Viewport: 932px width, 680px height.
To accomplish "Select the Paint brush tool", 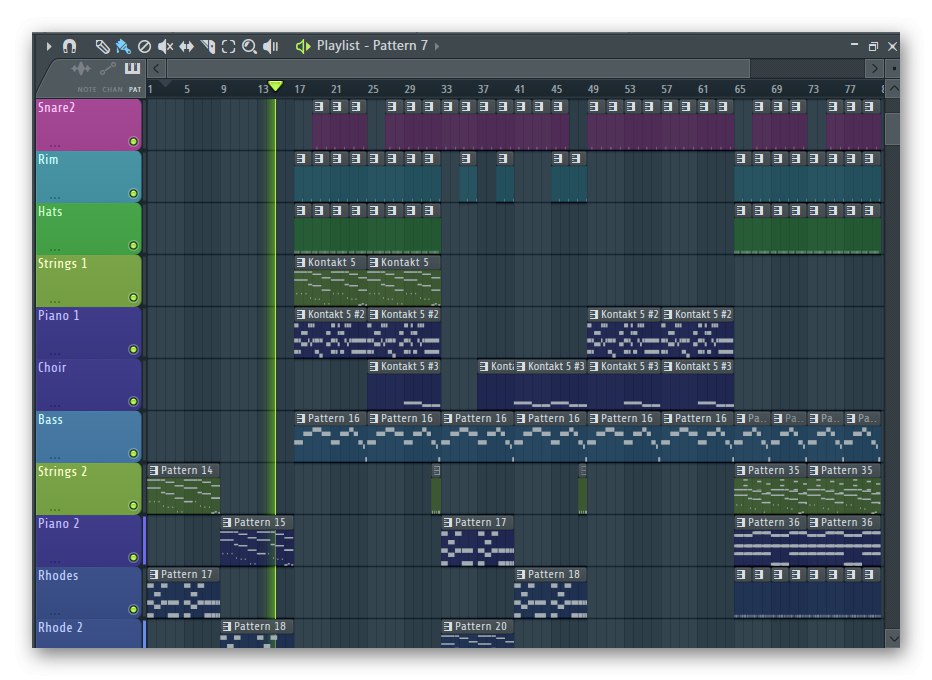I will click(122, 46).
